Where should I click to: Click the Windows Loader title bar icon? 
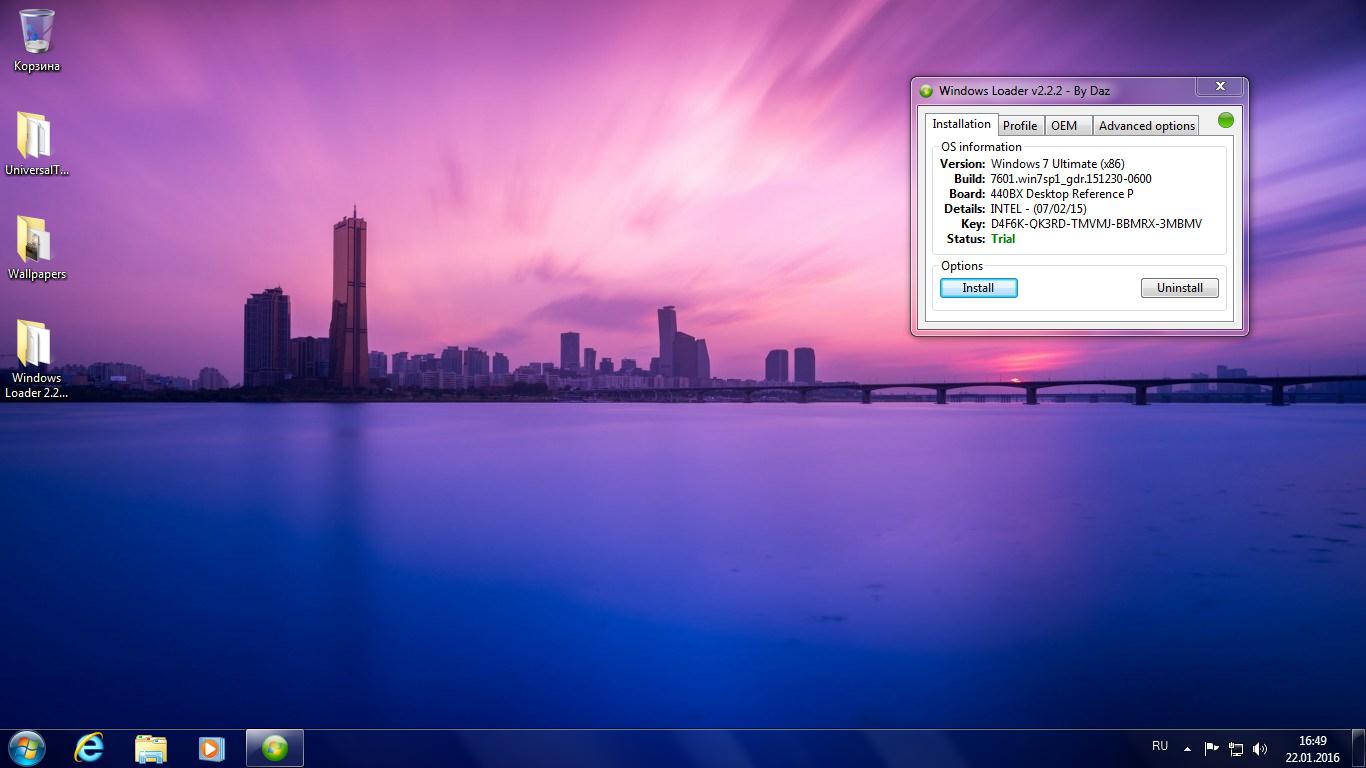[x=926, y=91]
